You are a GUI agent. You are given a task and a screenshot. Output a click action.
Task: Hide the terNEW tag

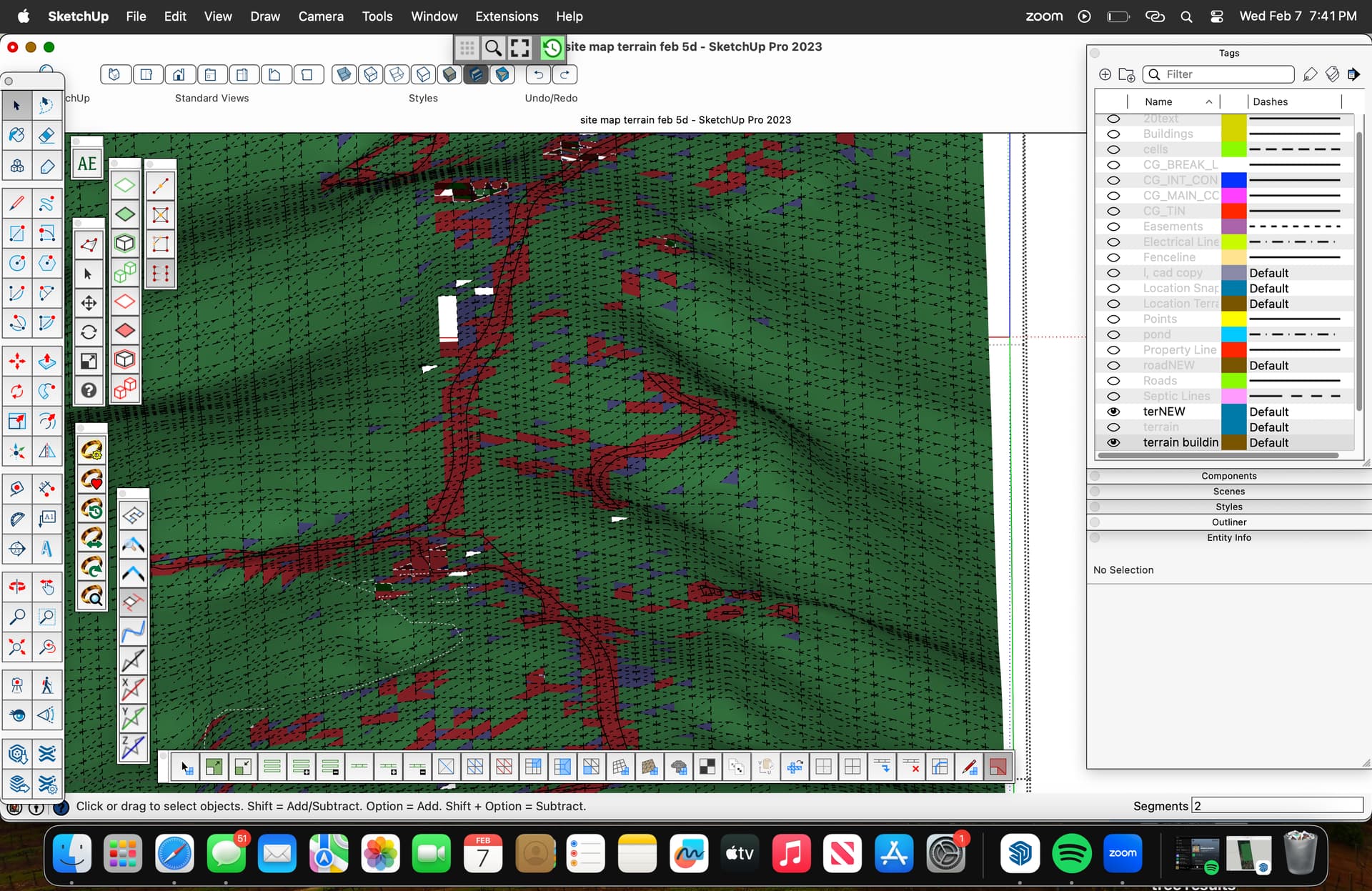pyautogui.click(x=1114, y=412)
